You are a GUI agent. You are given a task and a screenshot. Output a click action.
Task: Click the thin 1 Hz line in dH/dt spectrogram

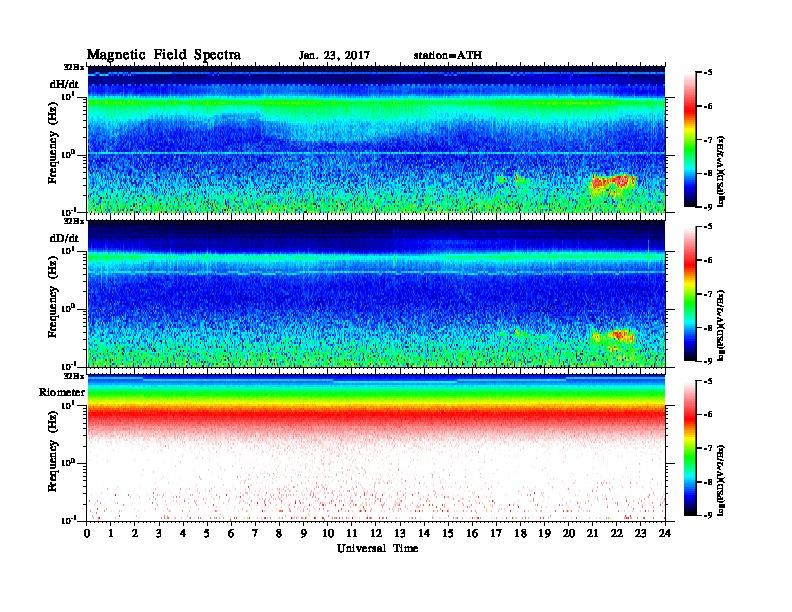tap(377, 153)
